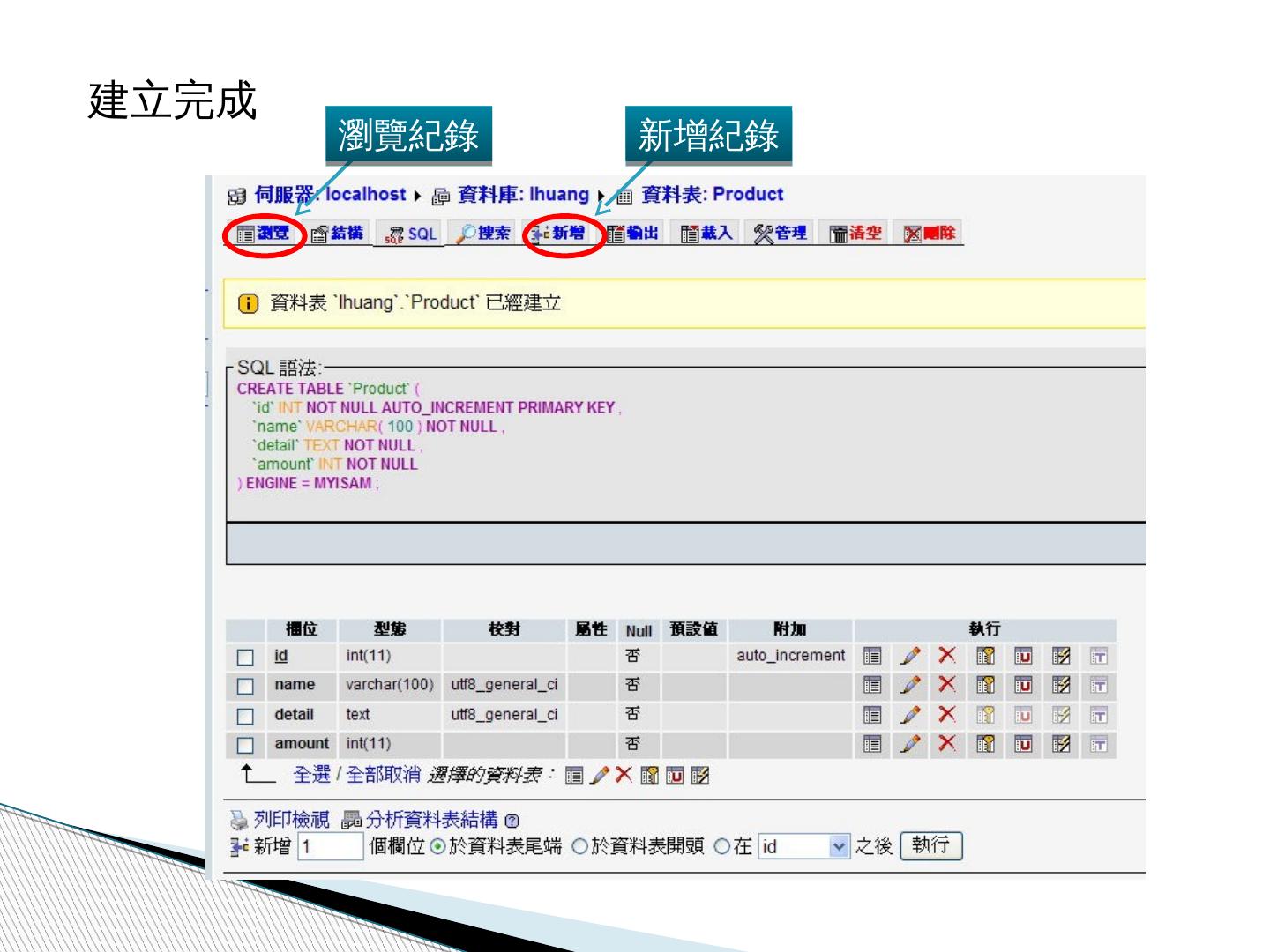Open the 新增 (Insert) tab
1270x952 pixels.
558,234
